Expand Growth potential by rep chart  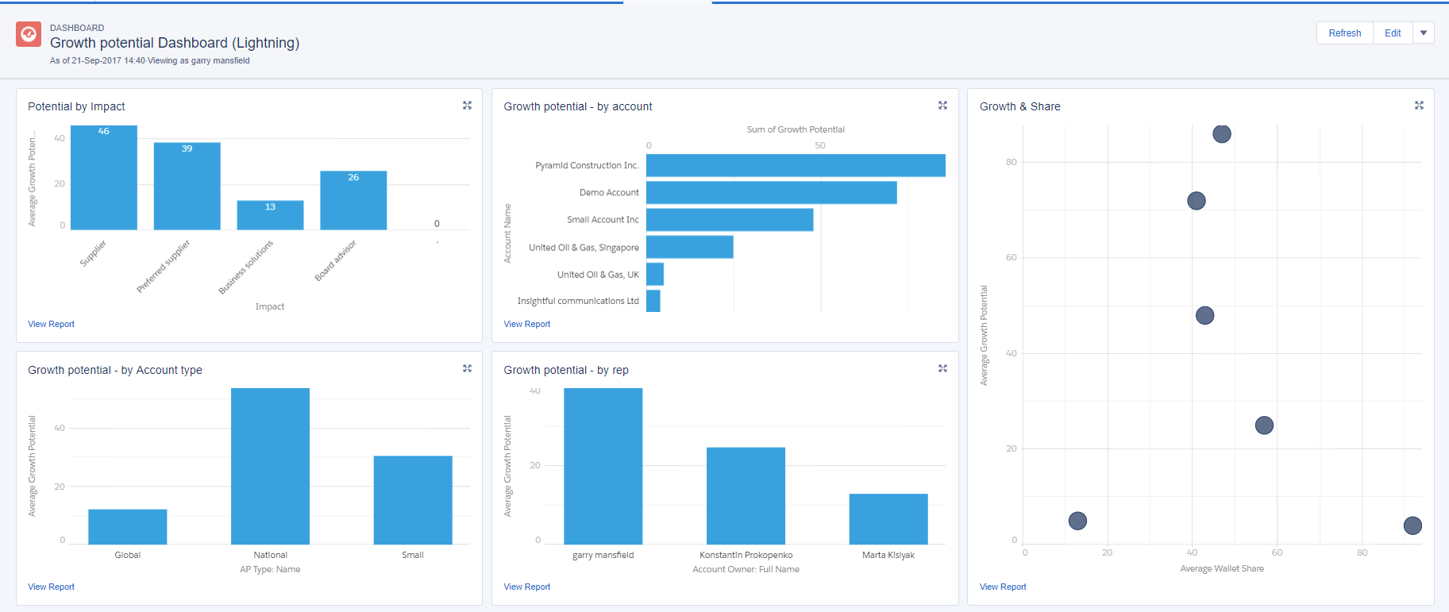pos(942,369)
